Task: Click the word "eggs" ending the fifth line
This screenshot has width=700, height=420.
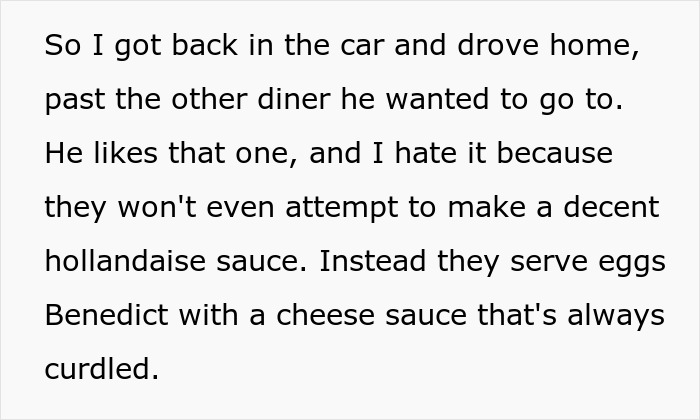Action: pos(632,263)
